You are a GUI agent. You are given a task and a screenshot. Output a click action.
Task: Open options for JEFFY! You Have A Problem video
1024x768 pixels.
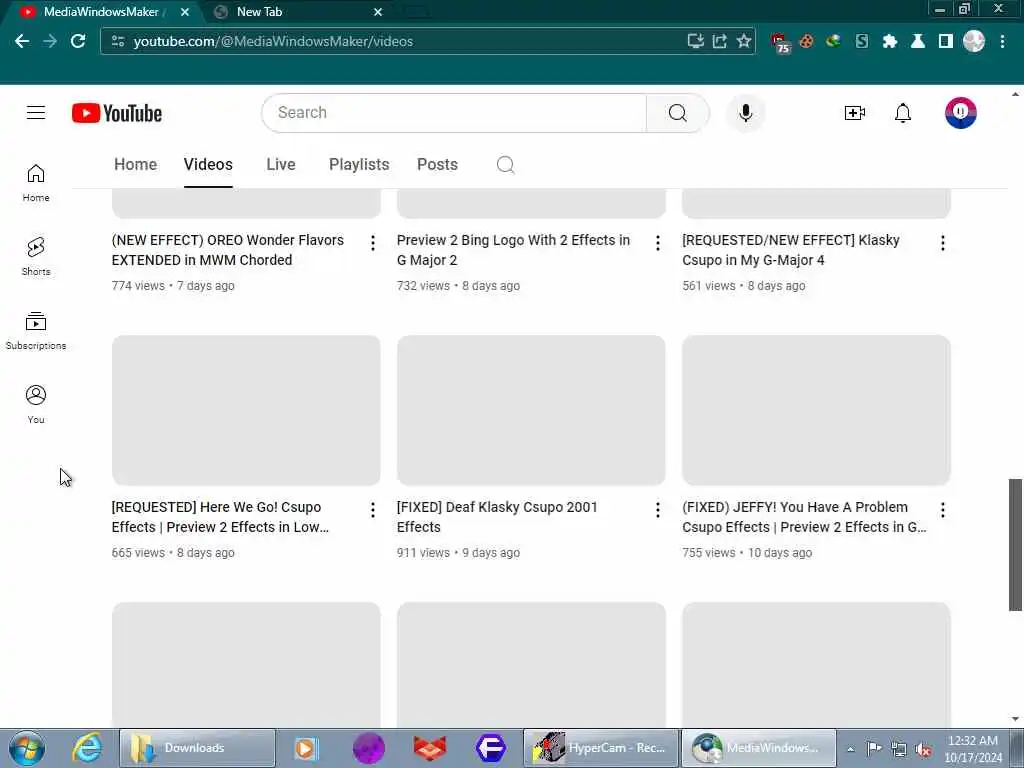(x=942, y=510)
